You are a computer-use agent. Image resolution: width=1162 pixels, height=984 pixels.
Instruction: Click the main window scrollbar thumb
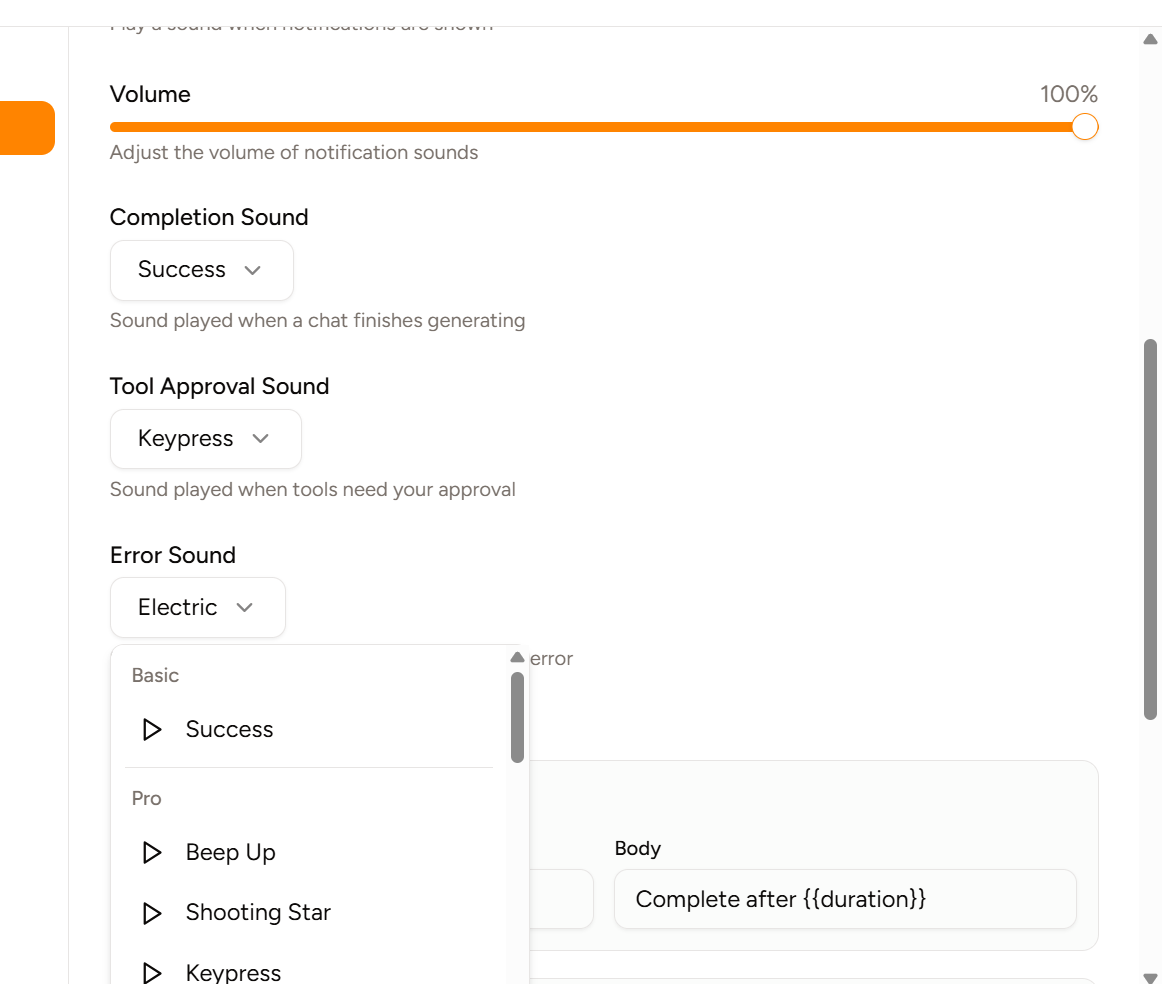click(1150, 530)
